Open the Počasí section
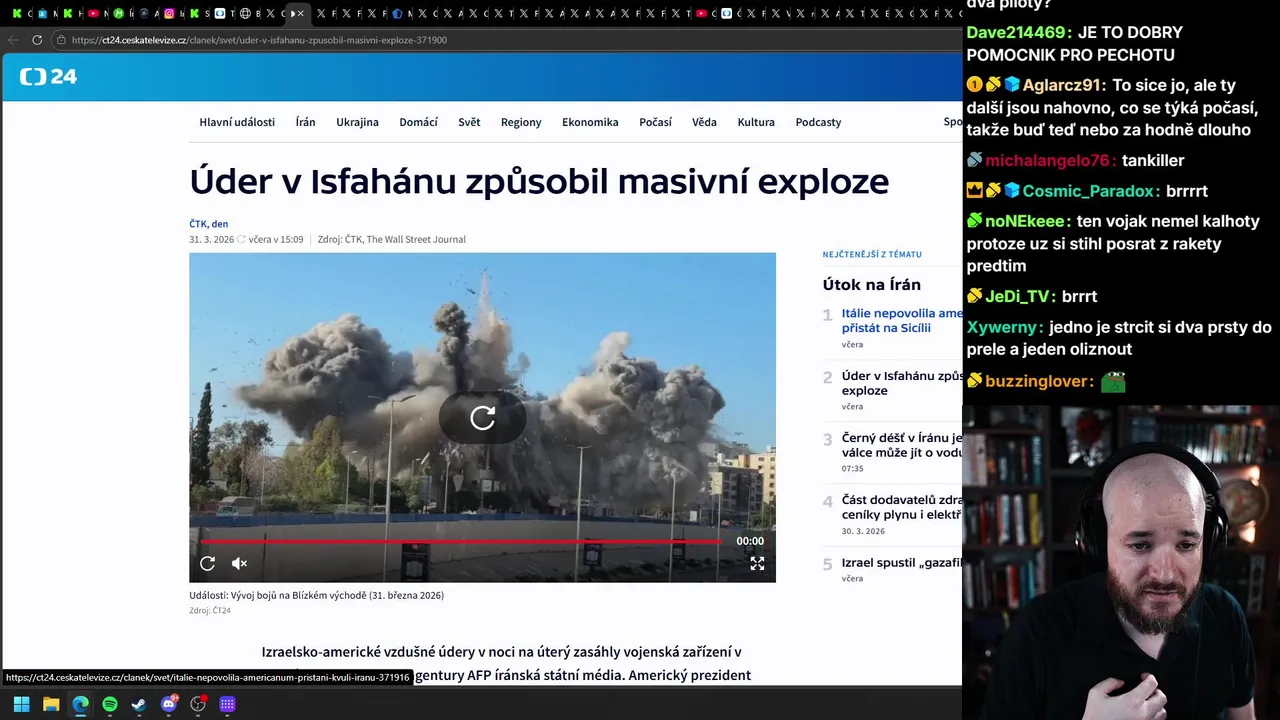 pyautogui.click(x=655, y=122)
